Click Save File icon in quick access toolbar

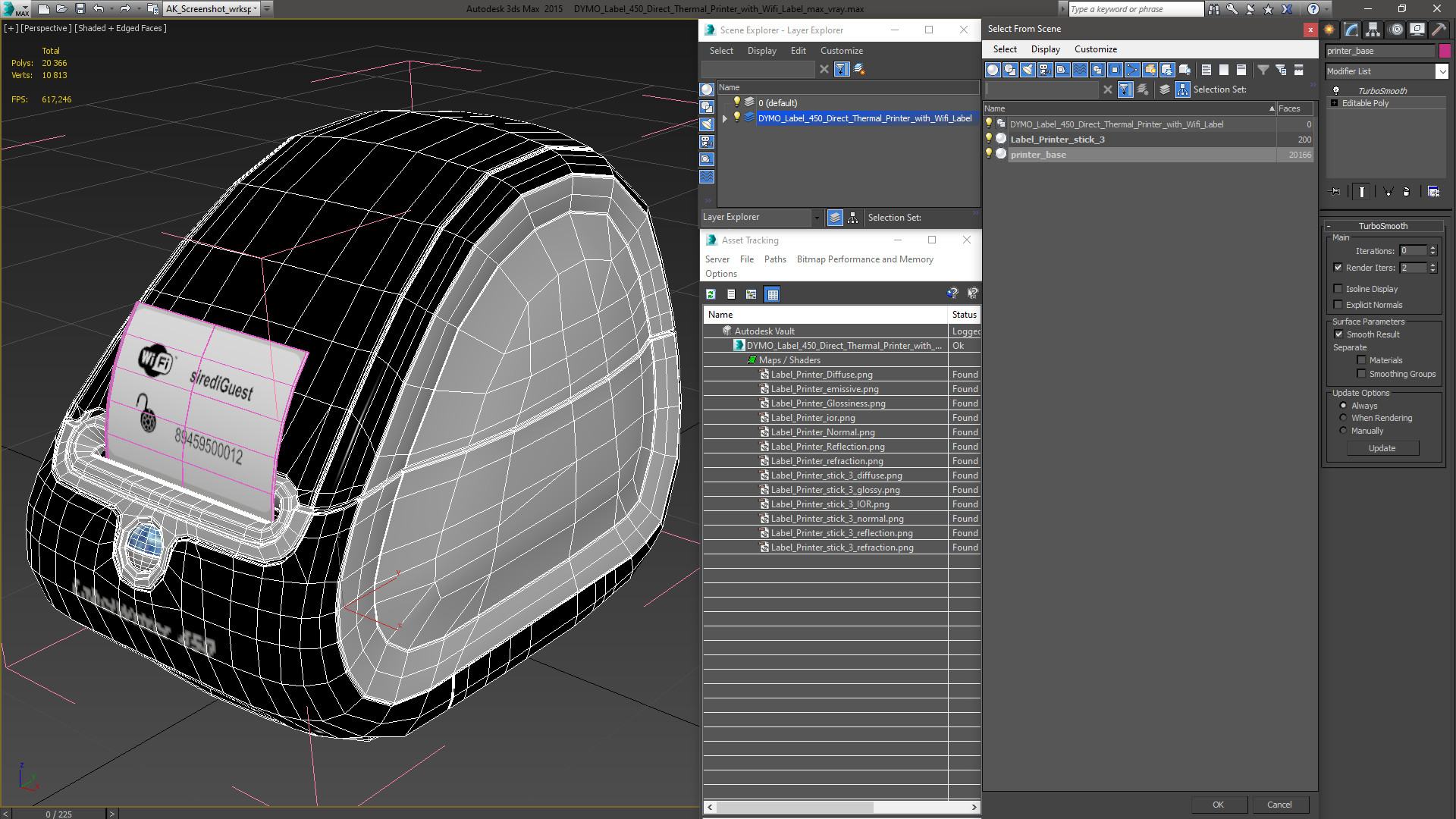click(x=80, y=8)
